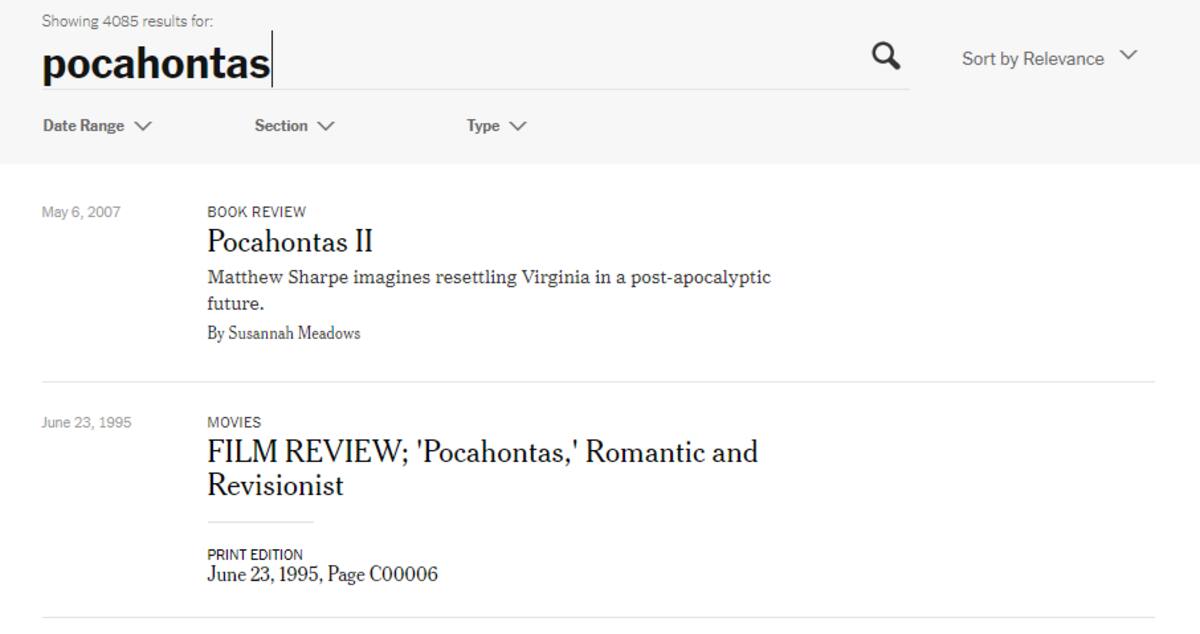
Task: Click the June 23, 1995 result date
Action: click(86, 422)
